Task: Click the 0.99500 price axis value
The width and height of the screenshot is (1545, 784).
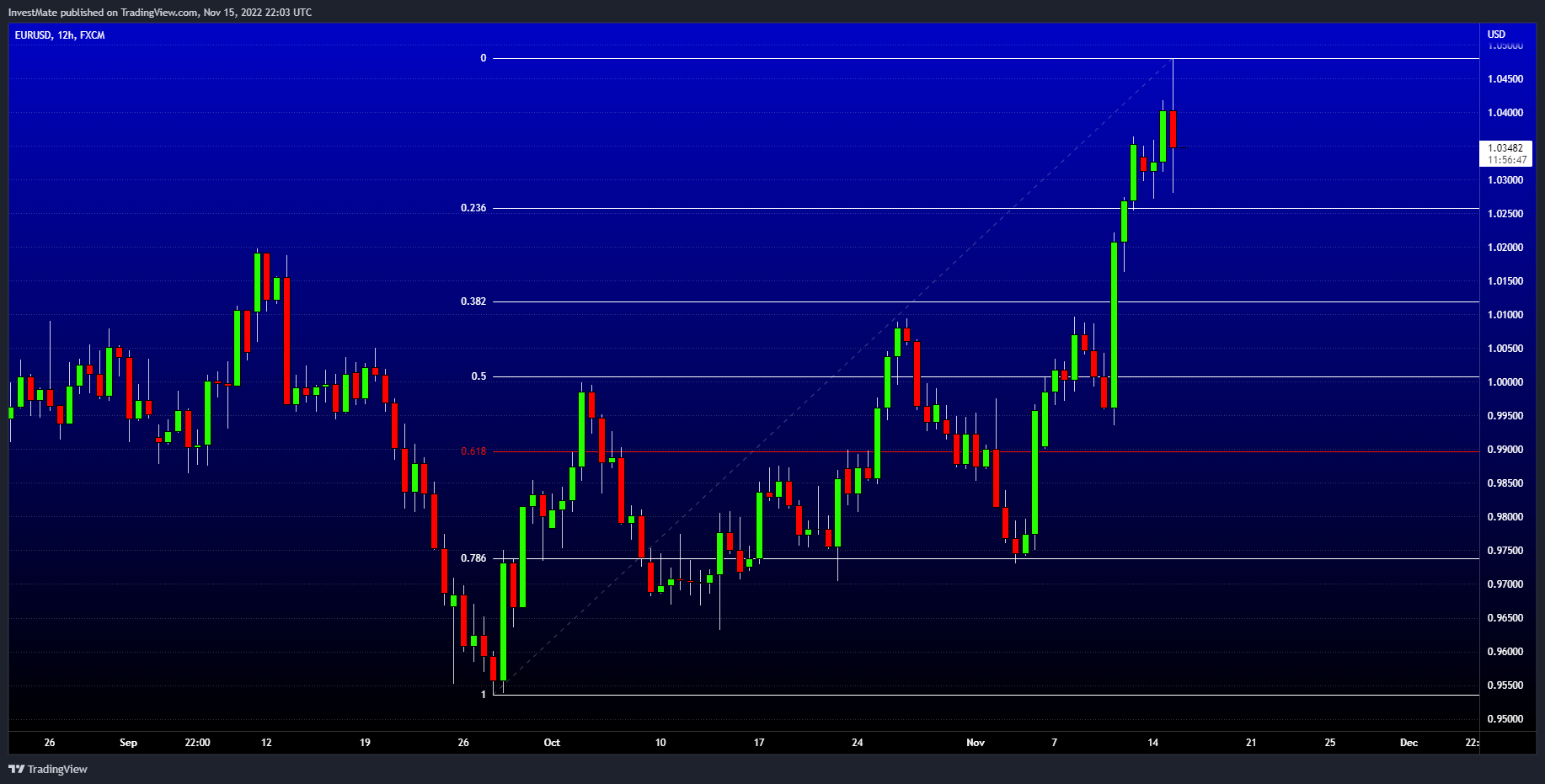Action: tap(1505, 416)
